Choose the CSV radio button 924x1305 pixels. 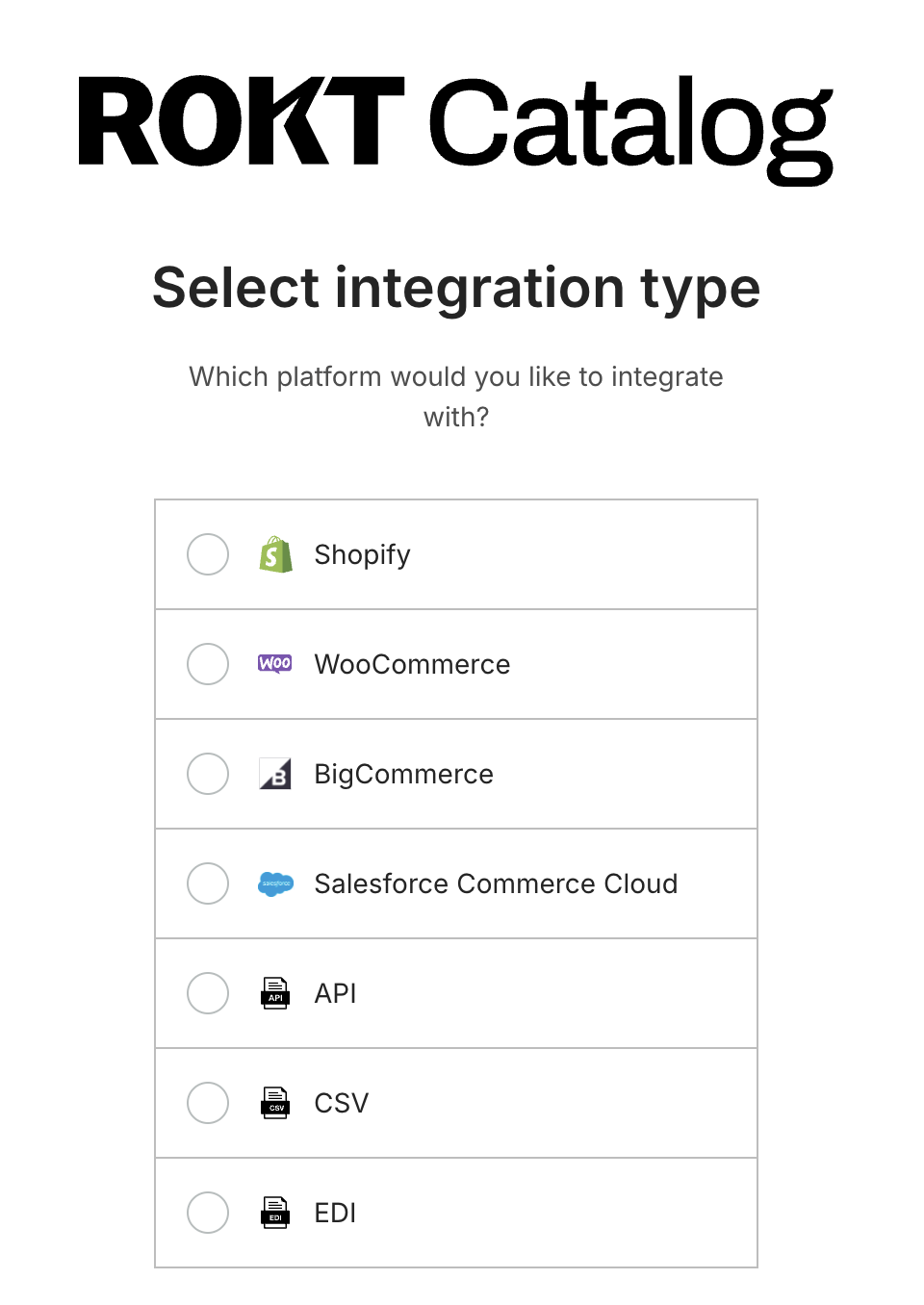coord(208,1103)
